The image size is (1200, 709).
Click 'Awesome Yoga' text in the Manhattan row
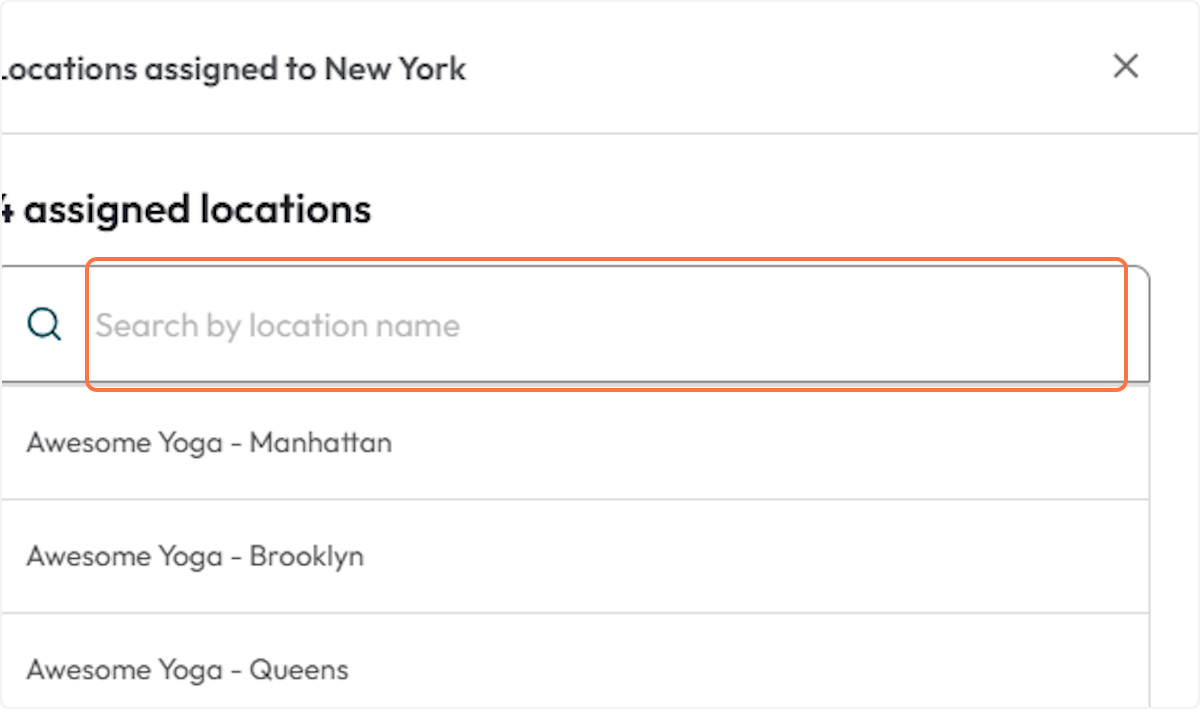point(124,442)
